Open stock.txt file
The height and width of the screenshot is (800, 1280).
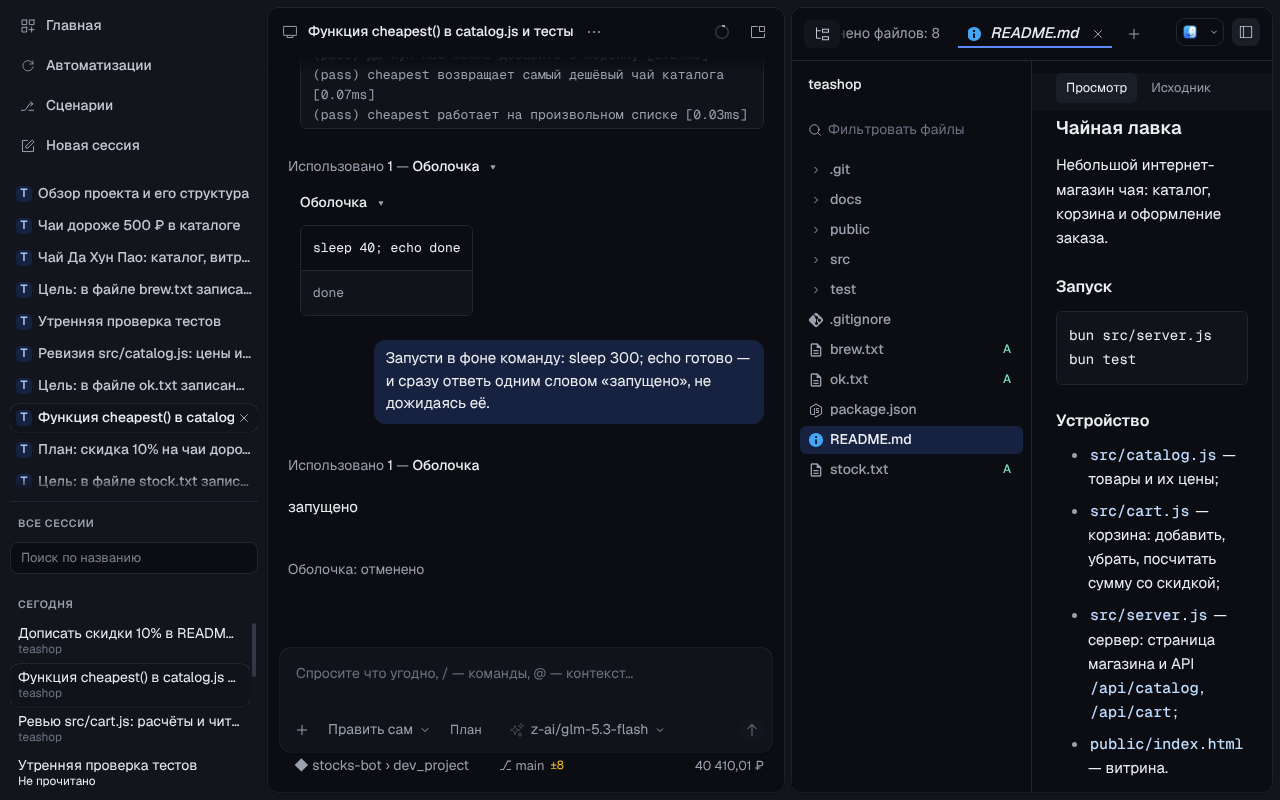click(x=911, y=469)
